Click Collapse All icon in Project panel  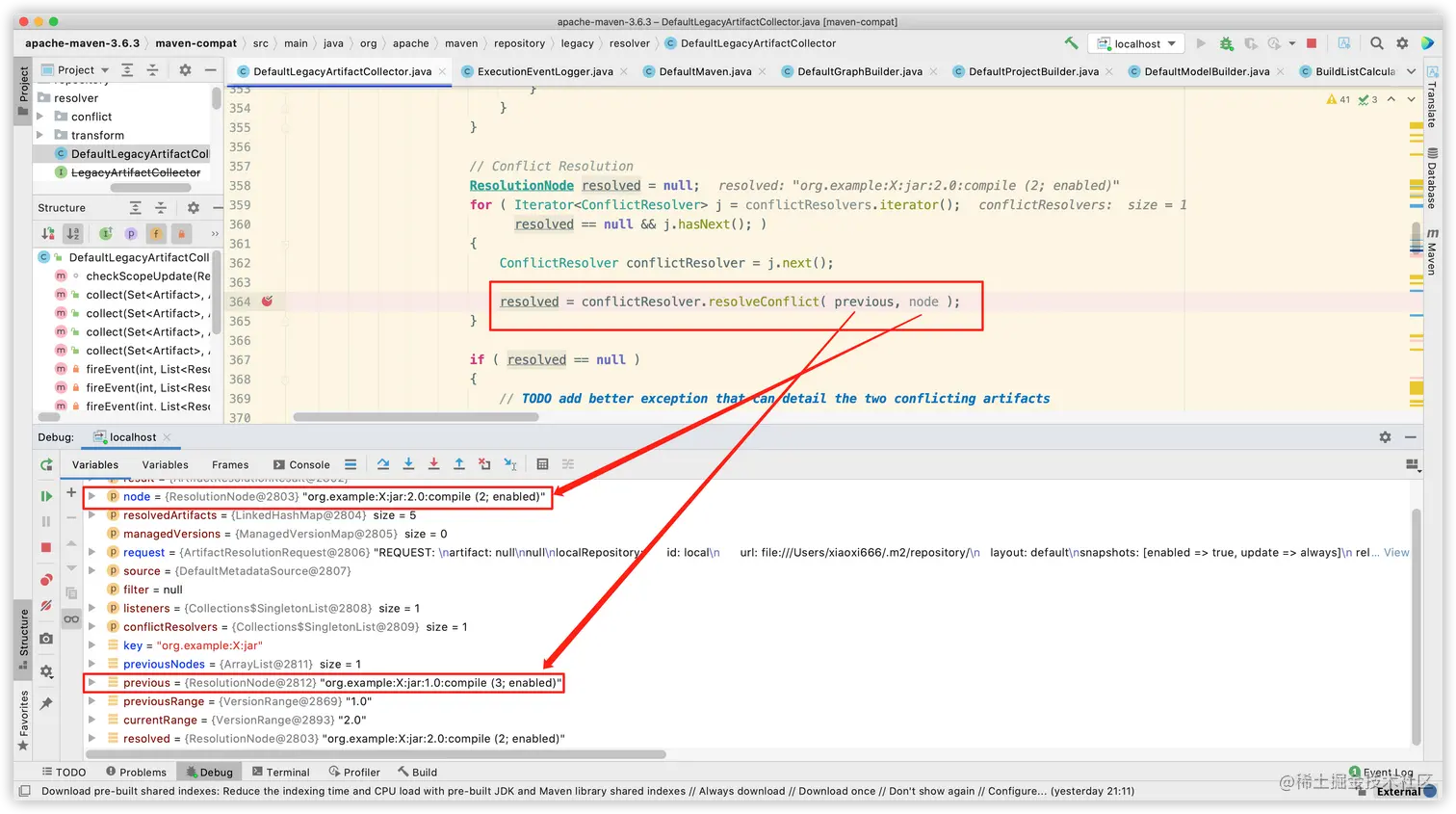point(152,70)
